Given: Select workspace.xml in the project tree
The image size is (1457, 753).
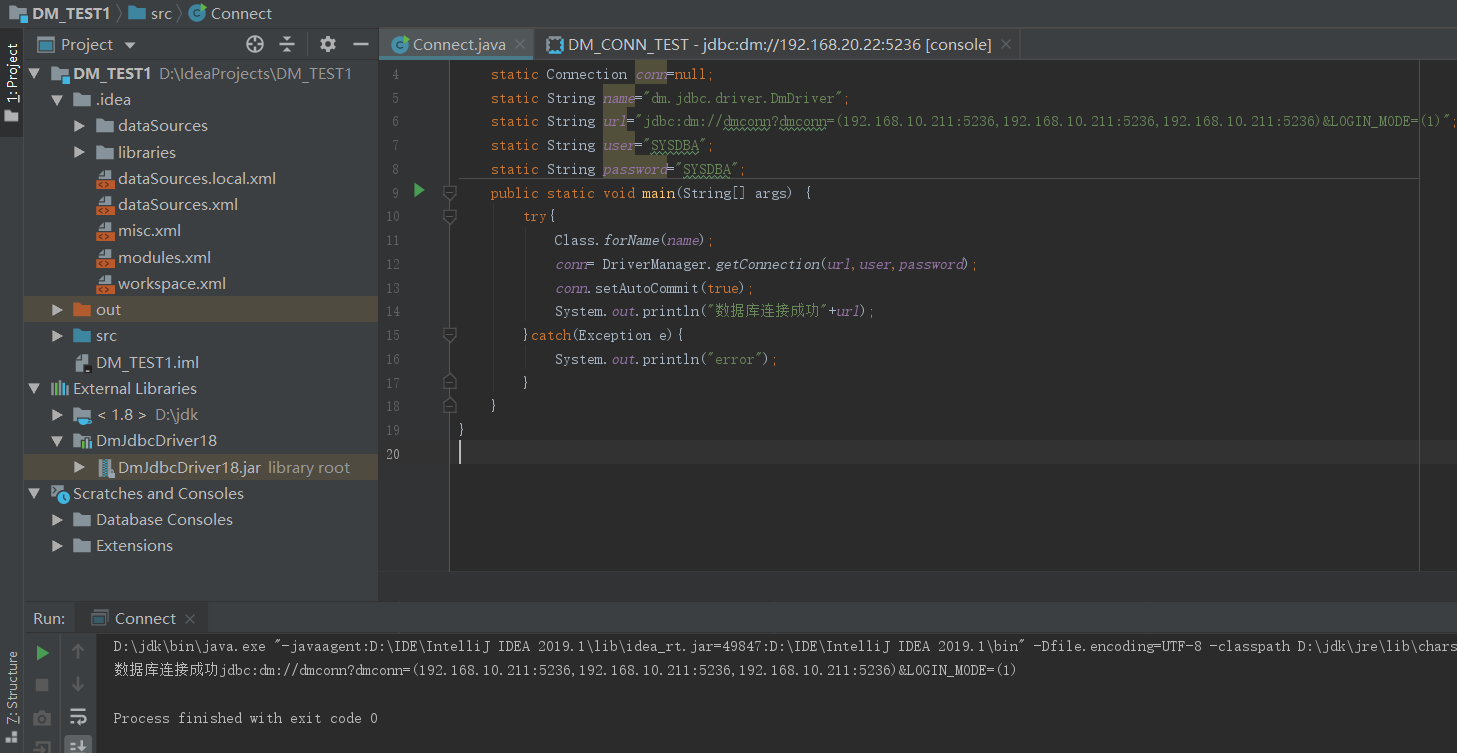Looking at the screenshot, I should (x=171, y=283).
